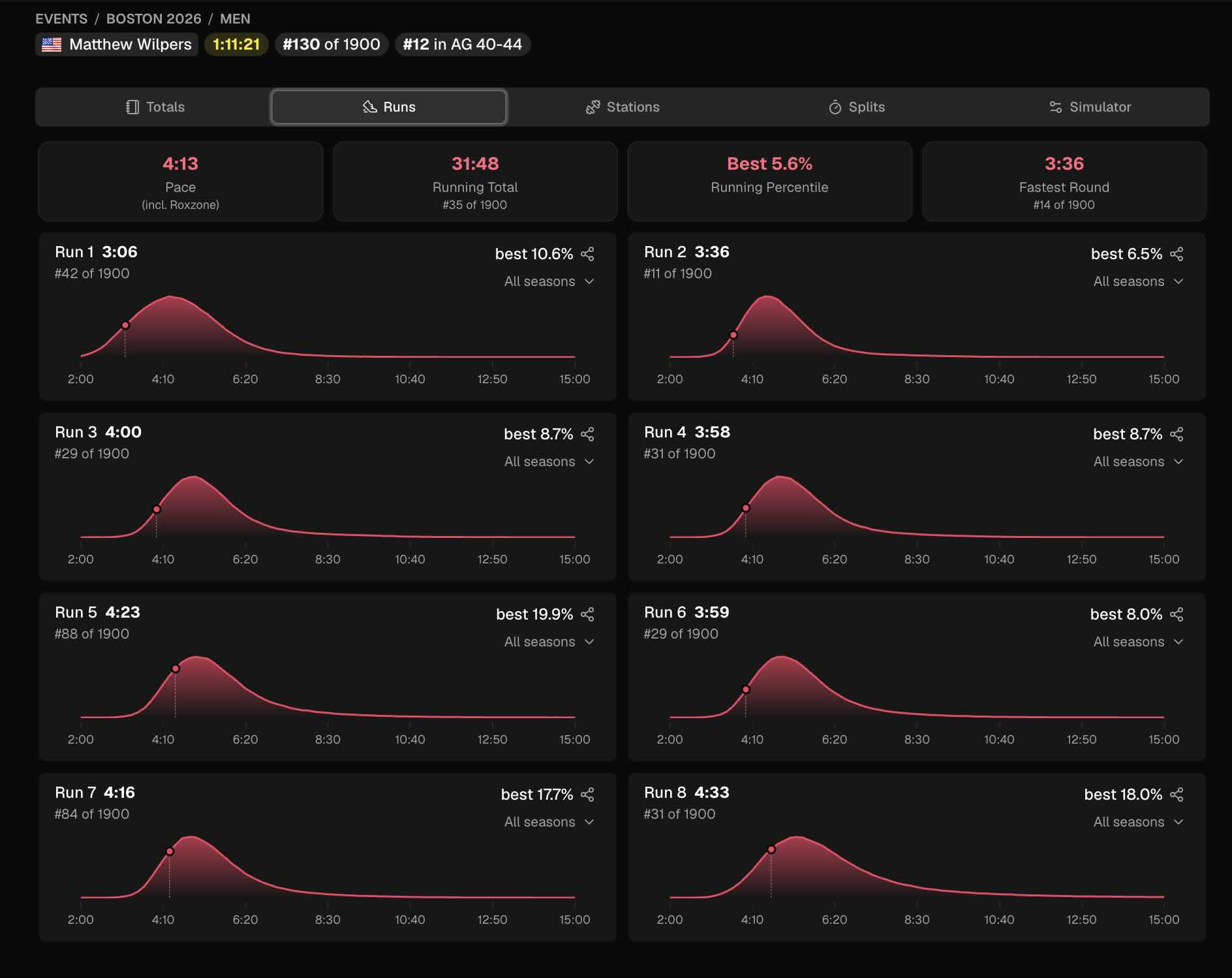
Task: Go to BOSTON 2026 breadcrumb
Action: (153, 19)
